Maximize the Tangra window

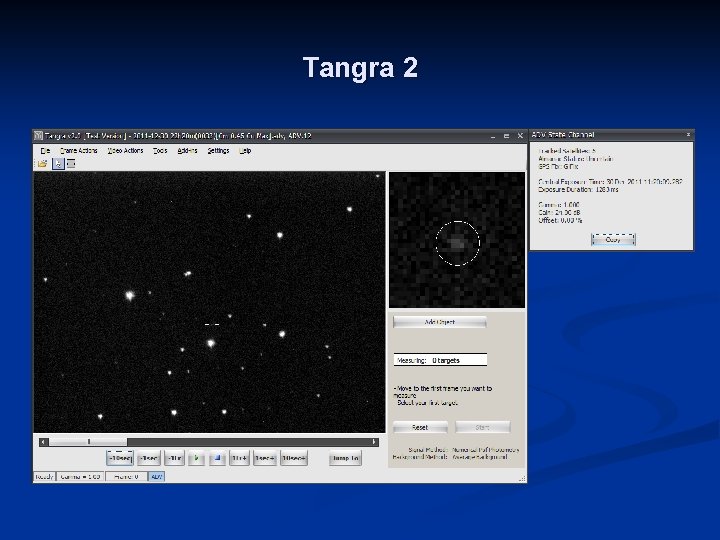click(x=506, y=136)
